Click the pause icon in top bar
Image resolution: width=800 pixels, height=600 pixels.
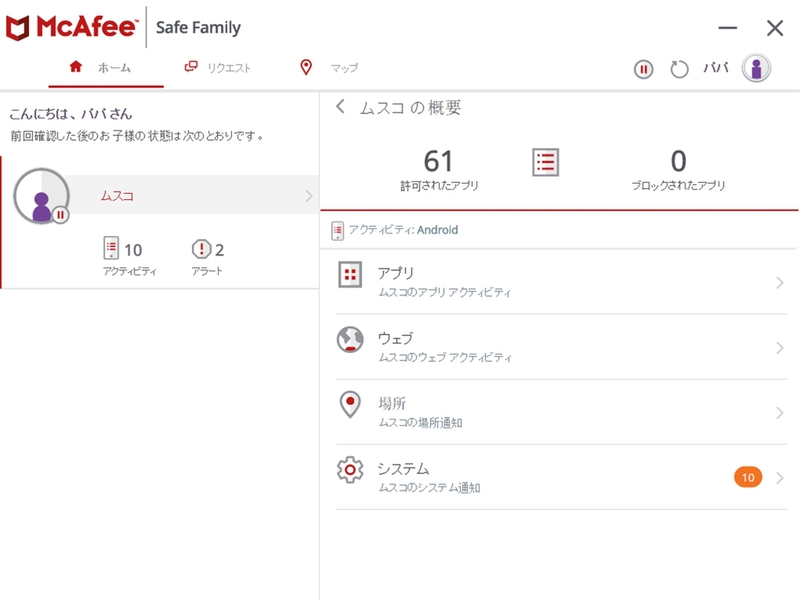[x=644, y=69]
